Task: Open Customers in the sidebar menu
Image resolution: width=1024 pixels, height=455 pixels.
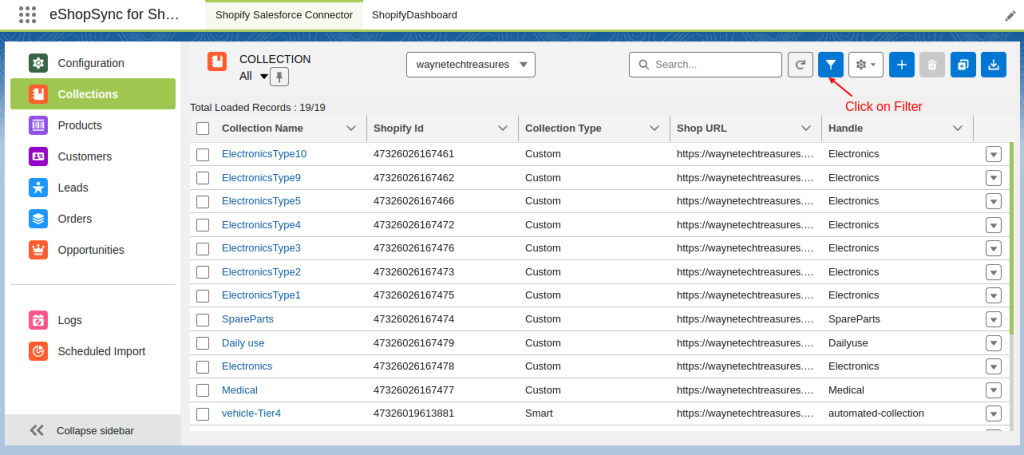Action: pos(93,156)
